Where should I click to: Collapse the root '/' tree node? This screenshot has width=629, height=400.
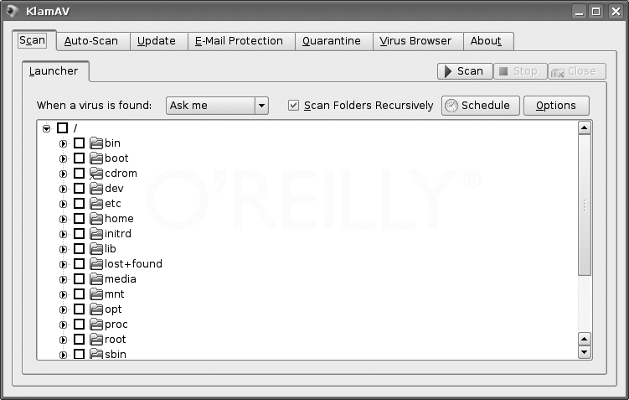(46, 128)
